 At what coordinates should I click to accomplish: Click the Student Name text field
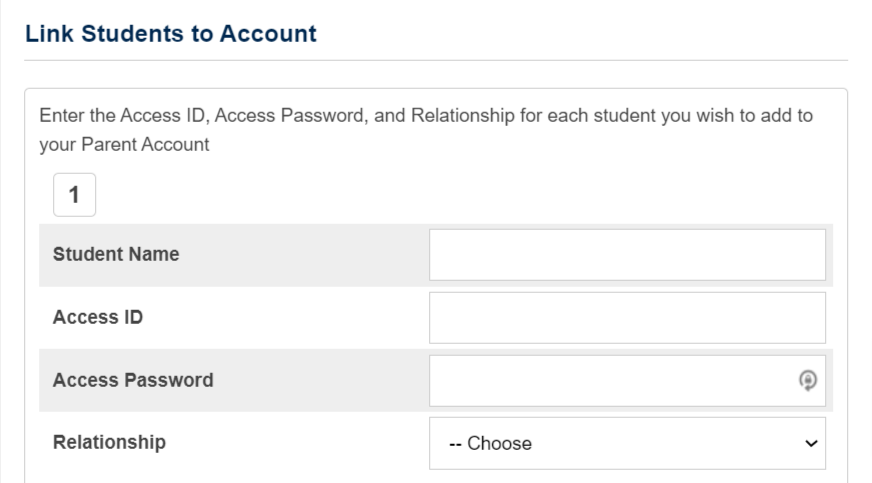[x=627, y=255]
